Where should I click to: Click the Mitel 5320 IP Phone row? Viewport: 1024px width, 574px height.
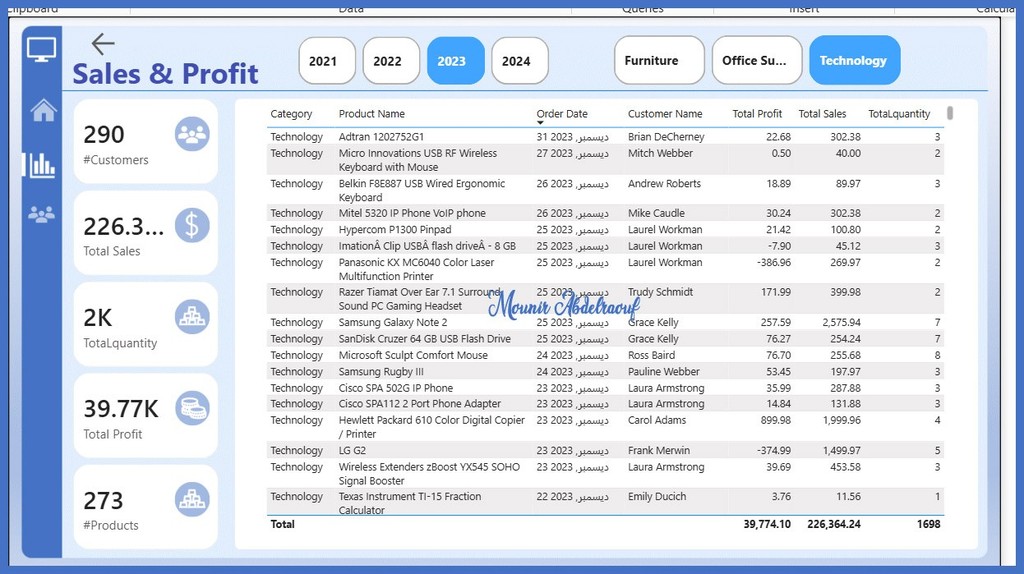tap(605, 213)
